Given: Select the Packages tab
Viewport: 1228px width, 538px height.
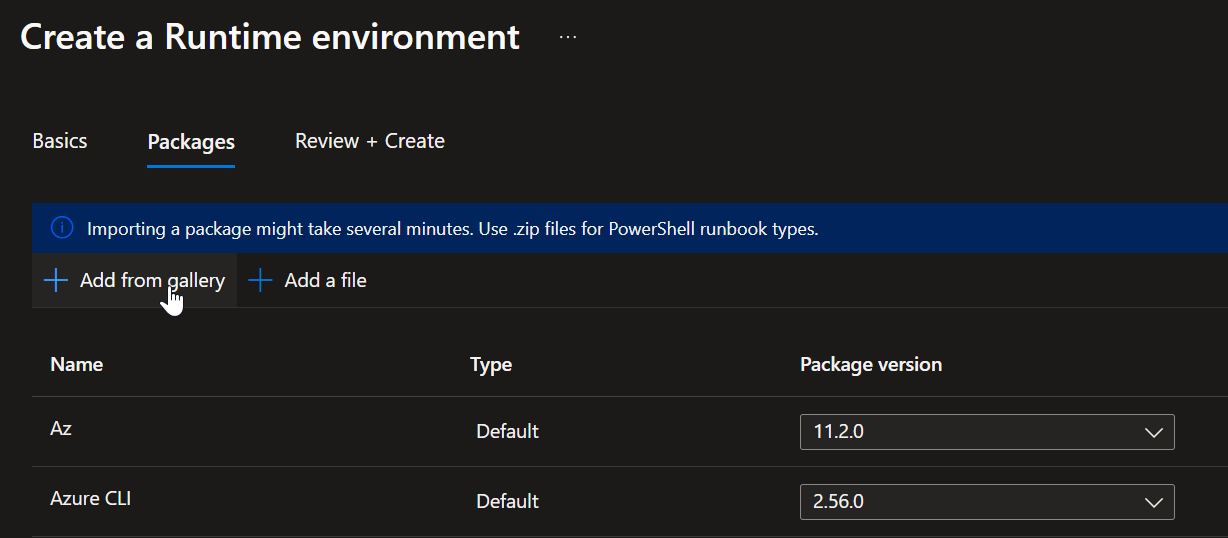Looking at the screenshot, I should click(191, 143).
